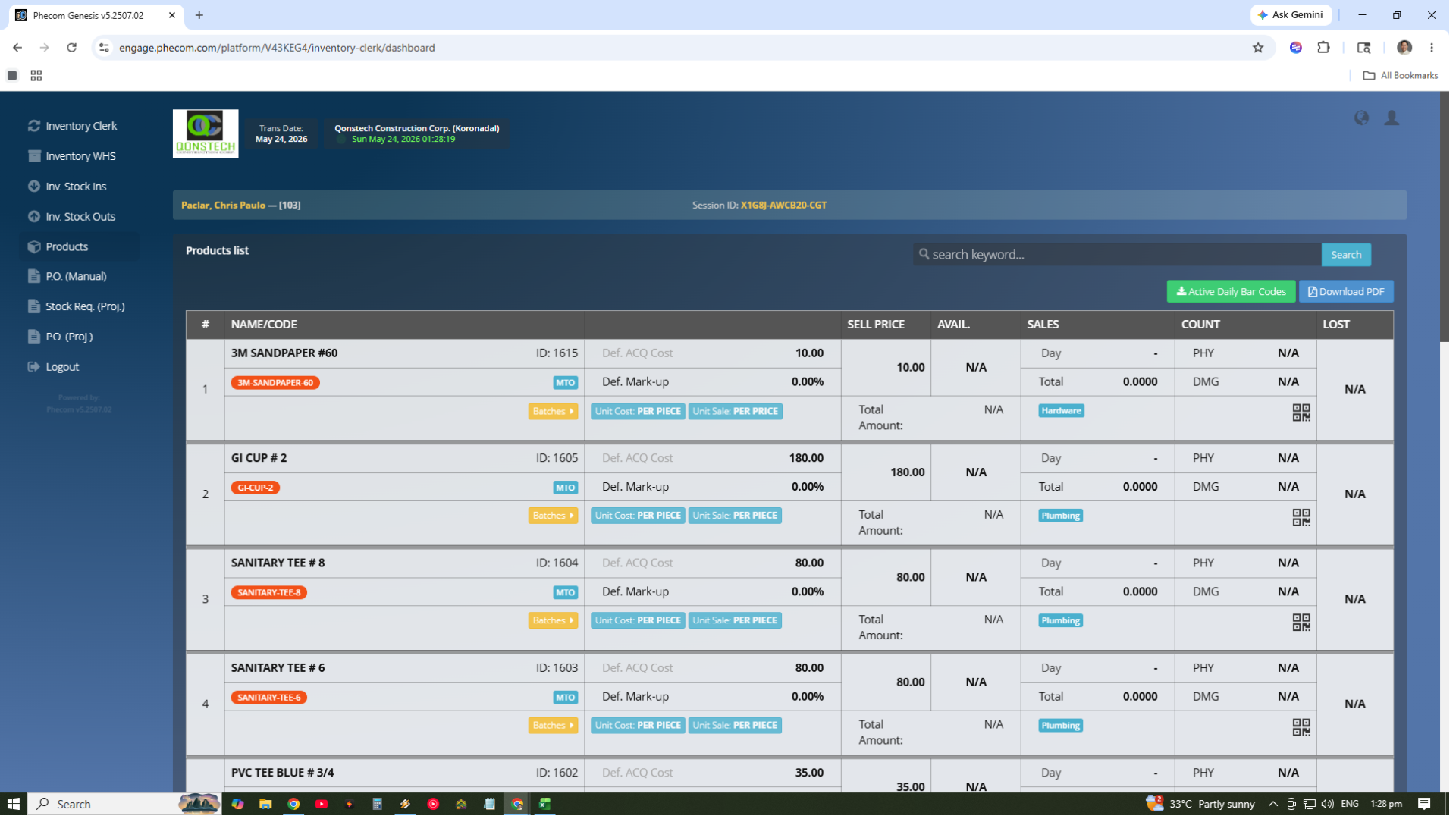This screenshot has height=819, width=1456.
Task: Select Phecom Genesis browser tab
Action: point(97,15)
